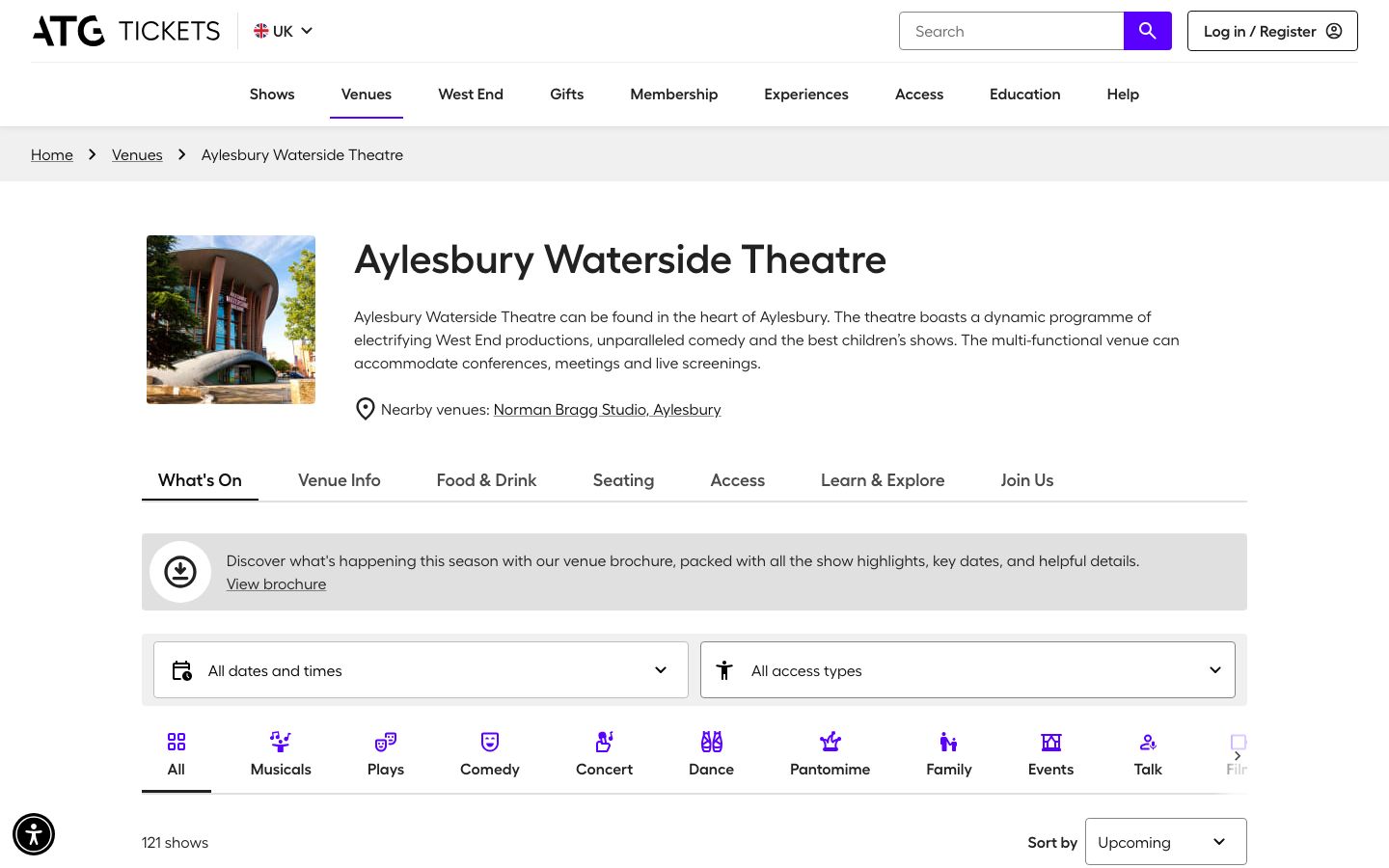The width and height of the screenshot is (1389, 868).
Task: Open the Venues menu item
Action: click(367, 95)
